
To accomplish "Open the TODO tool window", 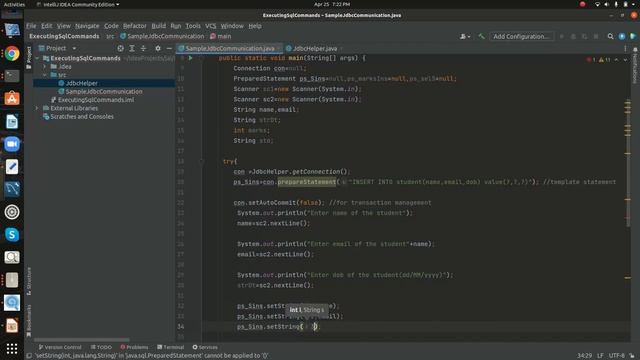I will [x=101, y=347].
